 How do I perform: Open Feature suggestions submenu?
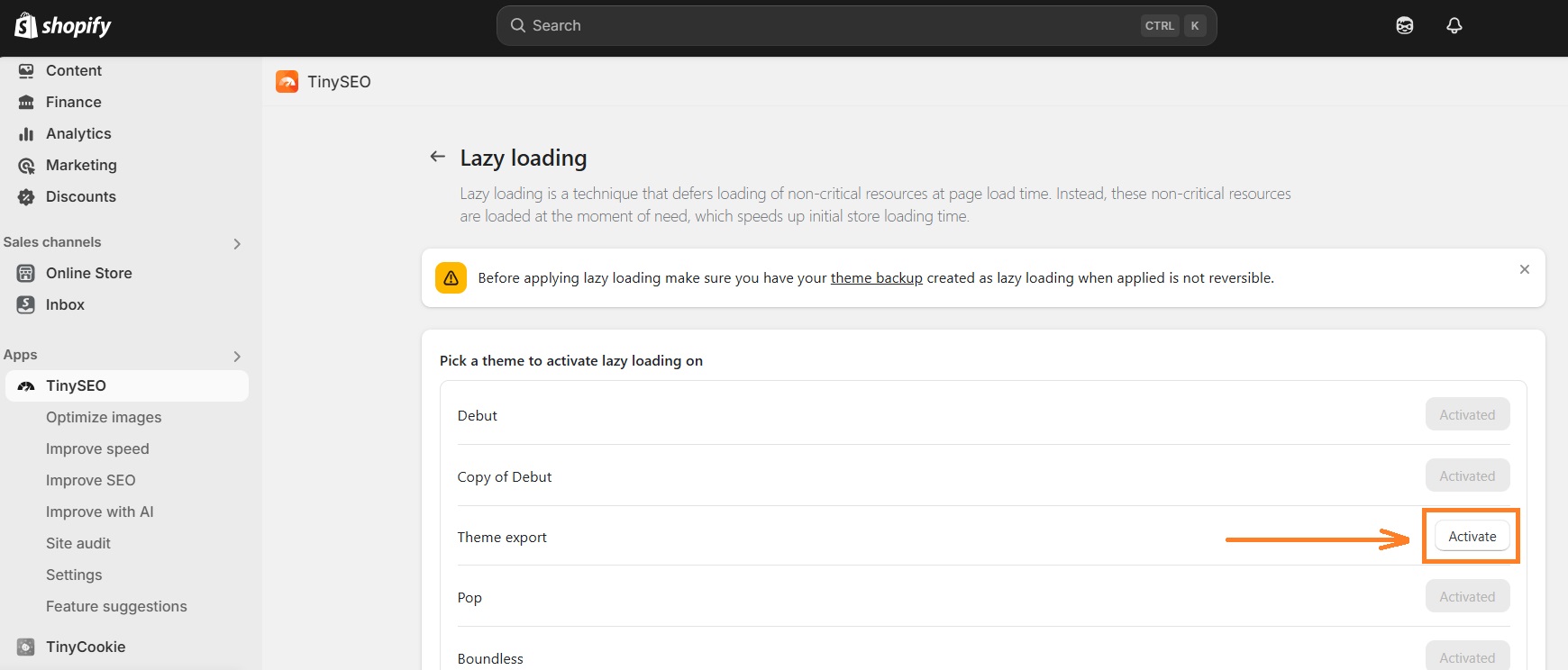click(x=116, y=606)
